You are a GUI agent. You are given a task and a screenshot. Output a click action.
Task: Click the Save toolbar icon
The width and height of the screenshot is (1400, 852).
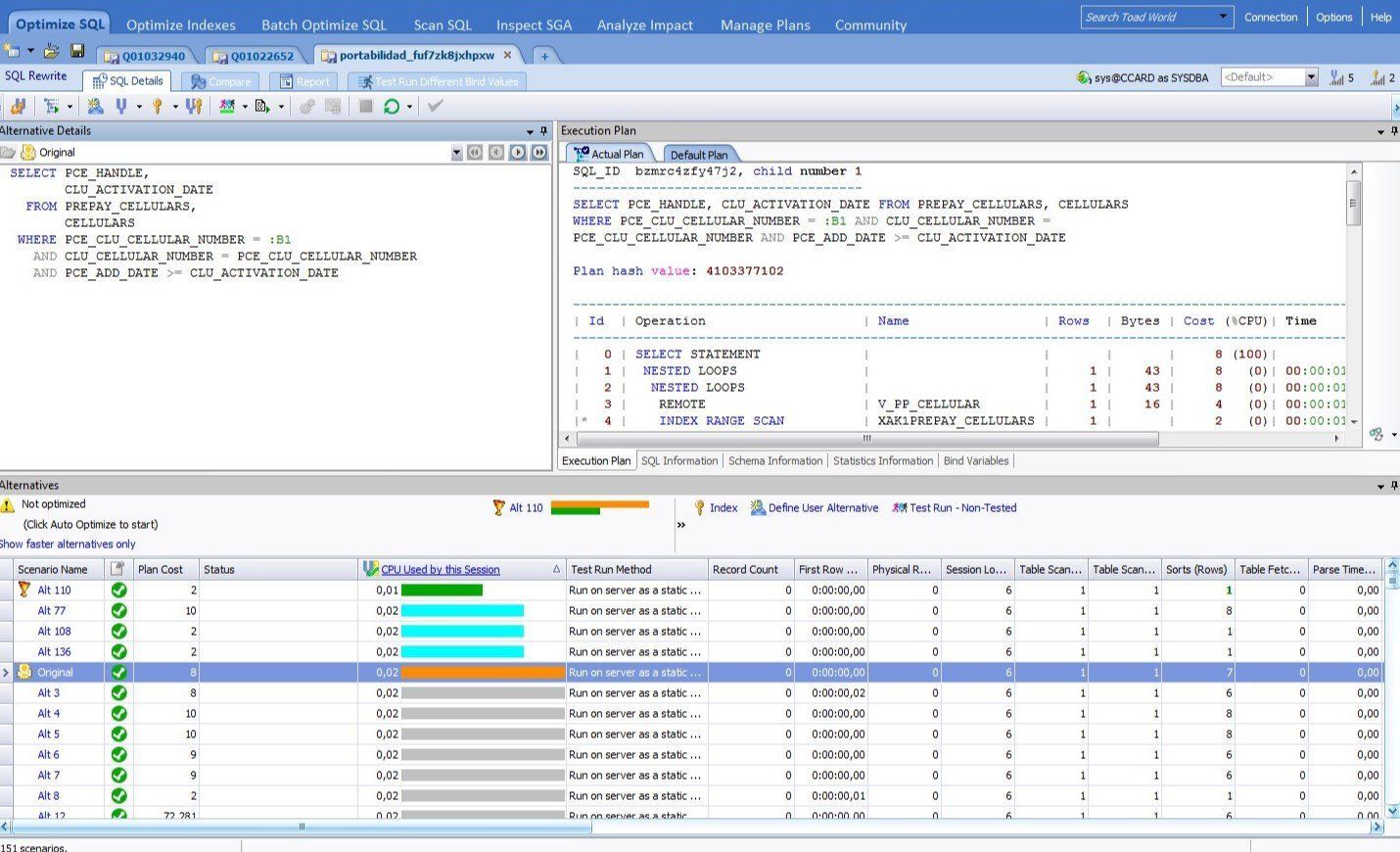tap(77, 49)
